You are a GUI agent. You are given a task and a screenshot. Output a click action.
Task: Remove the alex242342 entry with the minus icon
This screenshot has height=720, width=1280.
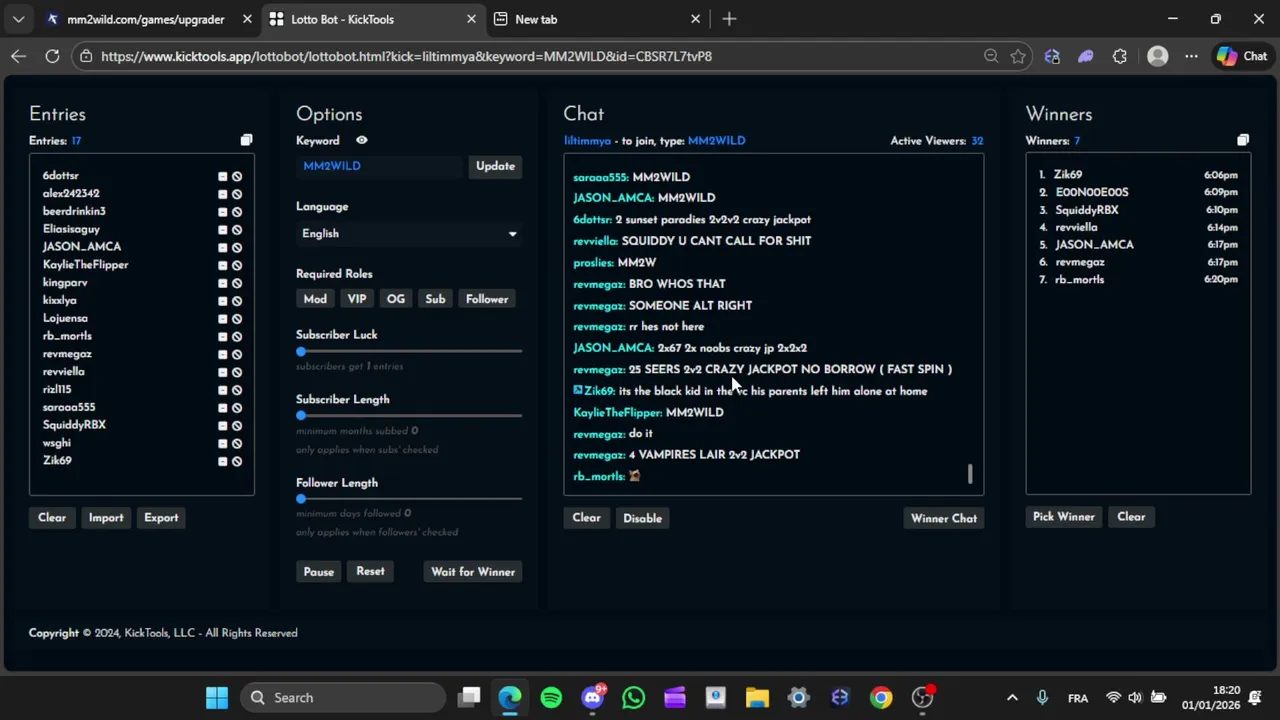click(x=223, y=194)
